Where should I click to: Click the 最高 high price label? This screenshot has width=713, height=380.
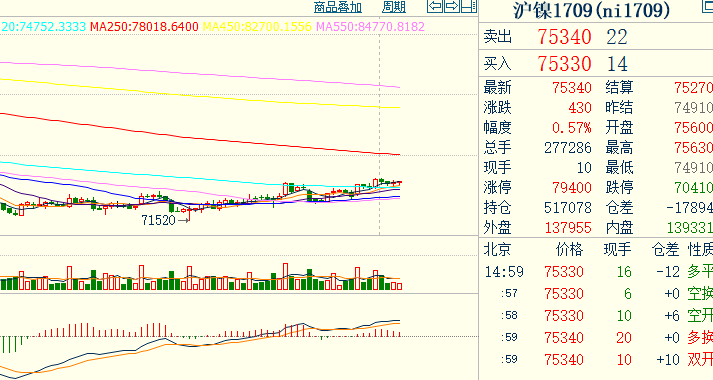point(619,148)
